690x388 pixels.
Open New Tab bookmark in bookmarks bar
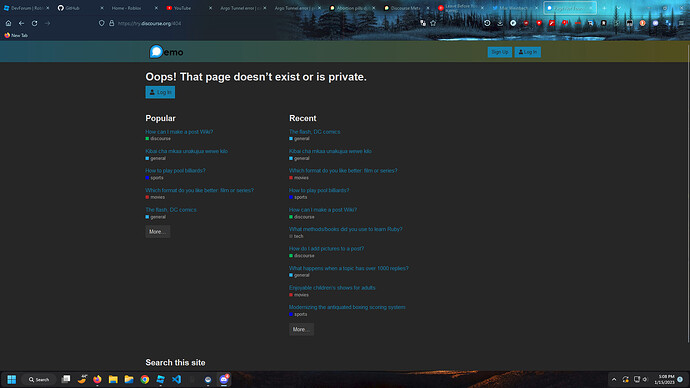coord(16,35)
